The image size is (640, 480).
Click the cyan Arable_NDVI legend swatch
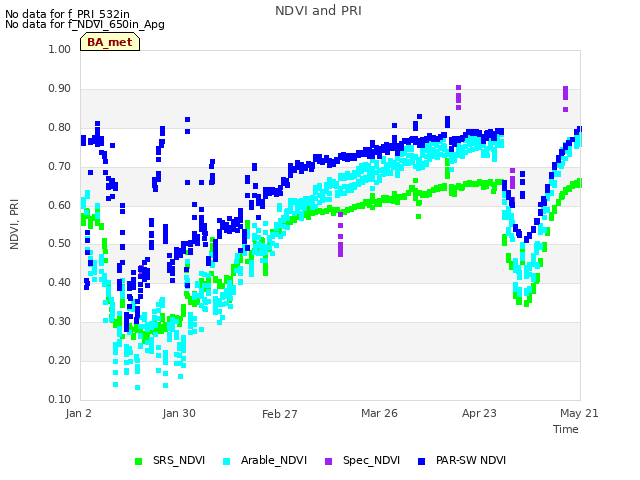227,461
